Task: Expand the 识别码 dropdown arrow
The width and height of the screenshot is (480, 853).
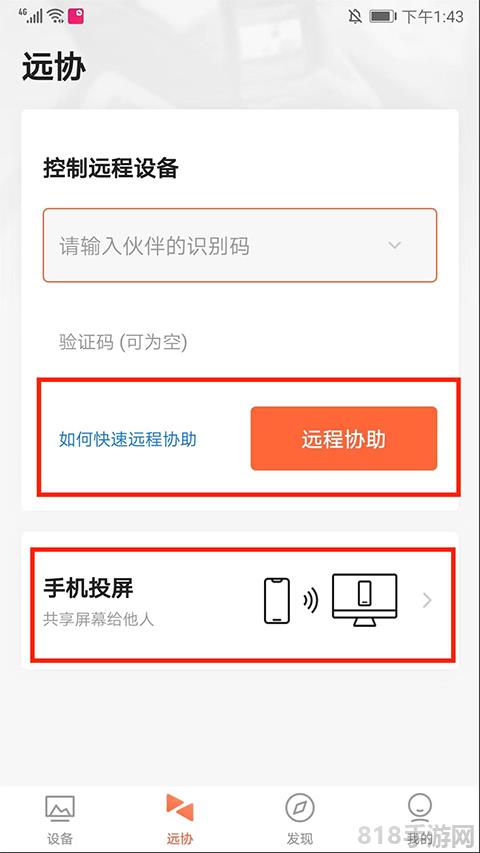Action: [395, 245]
